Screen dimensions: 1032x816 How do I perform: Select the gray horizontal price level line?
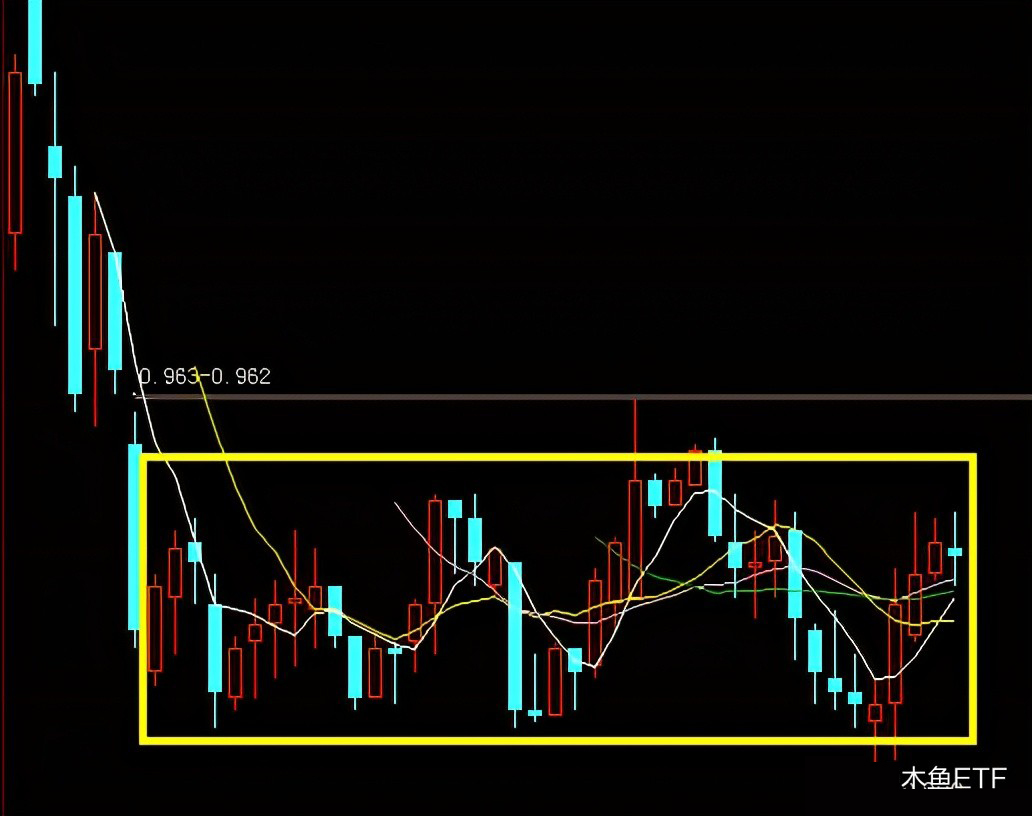(600, 397)
